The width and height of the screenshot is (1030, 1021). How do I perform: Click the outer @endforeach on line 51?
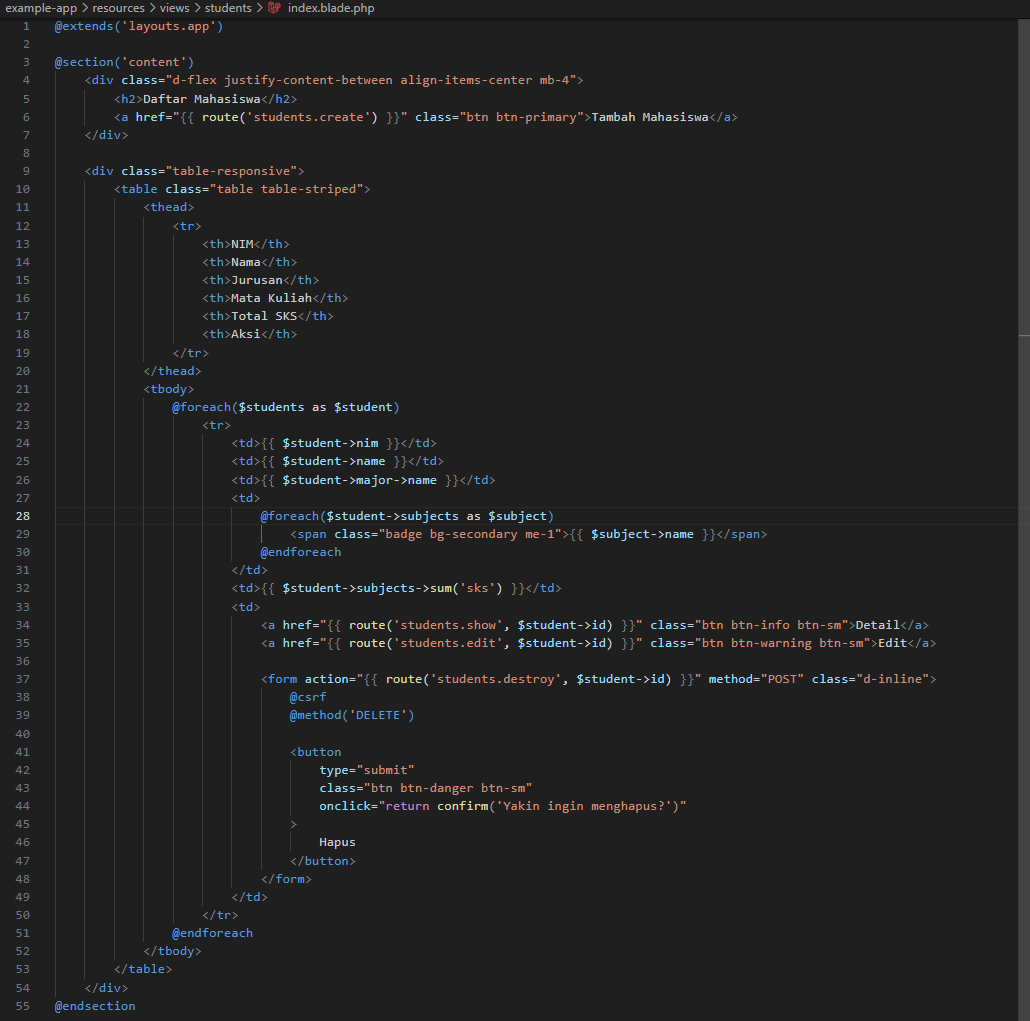point(212,932)
